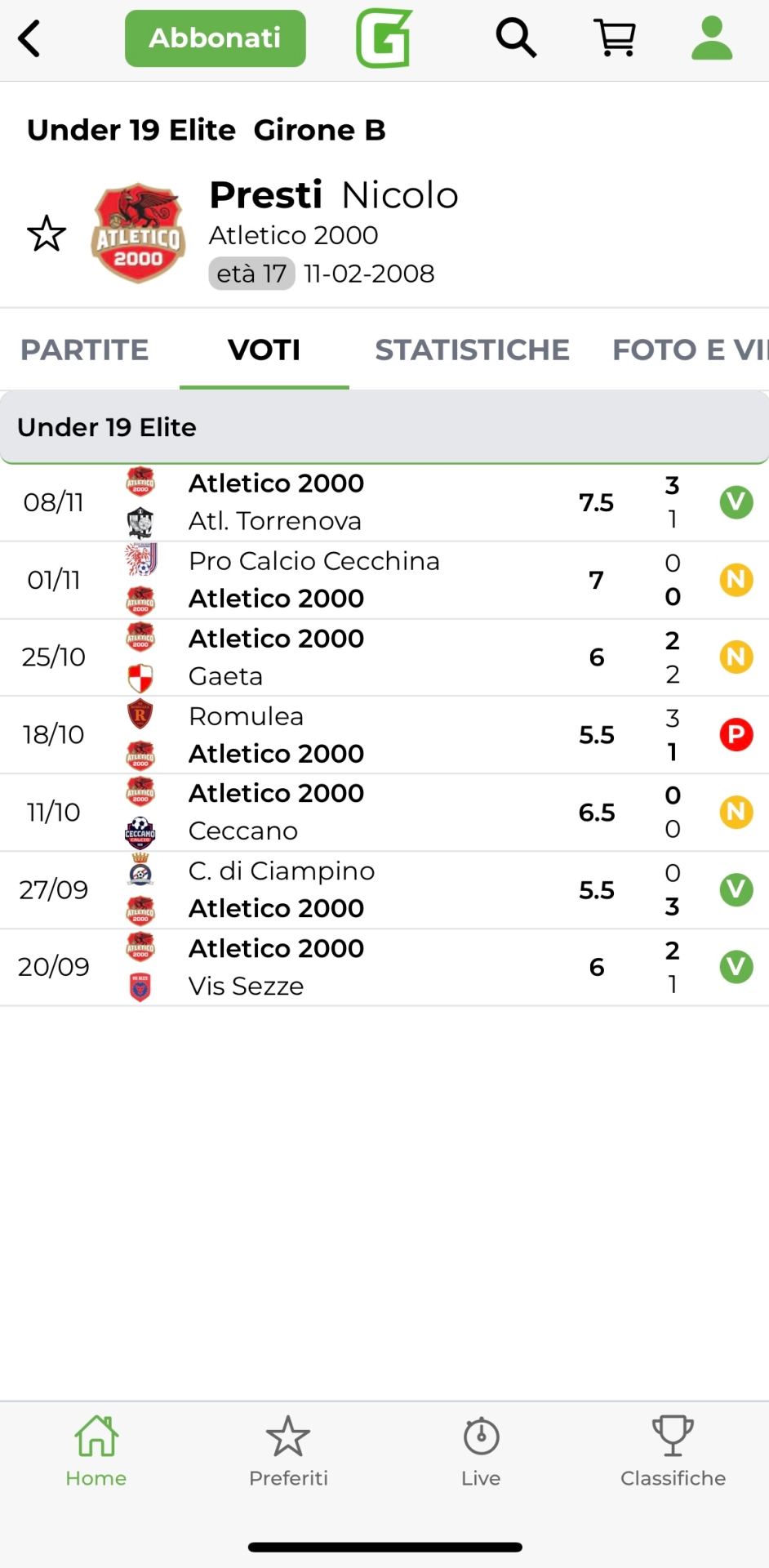This screenshot has height=1568, width=769.
Task: Tap the red P result badge
Action: tap(736, 735)
